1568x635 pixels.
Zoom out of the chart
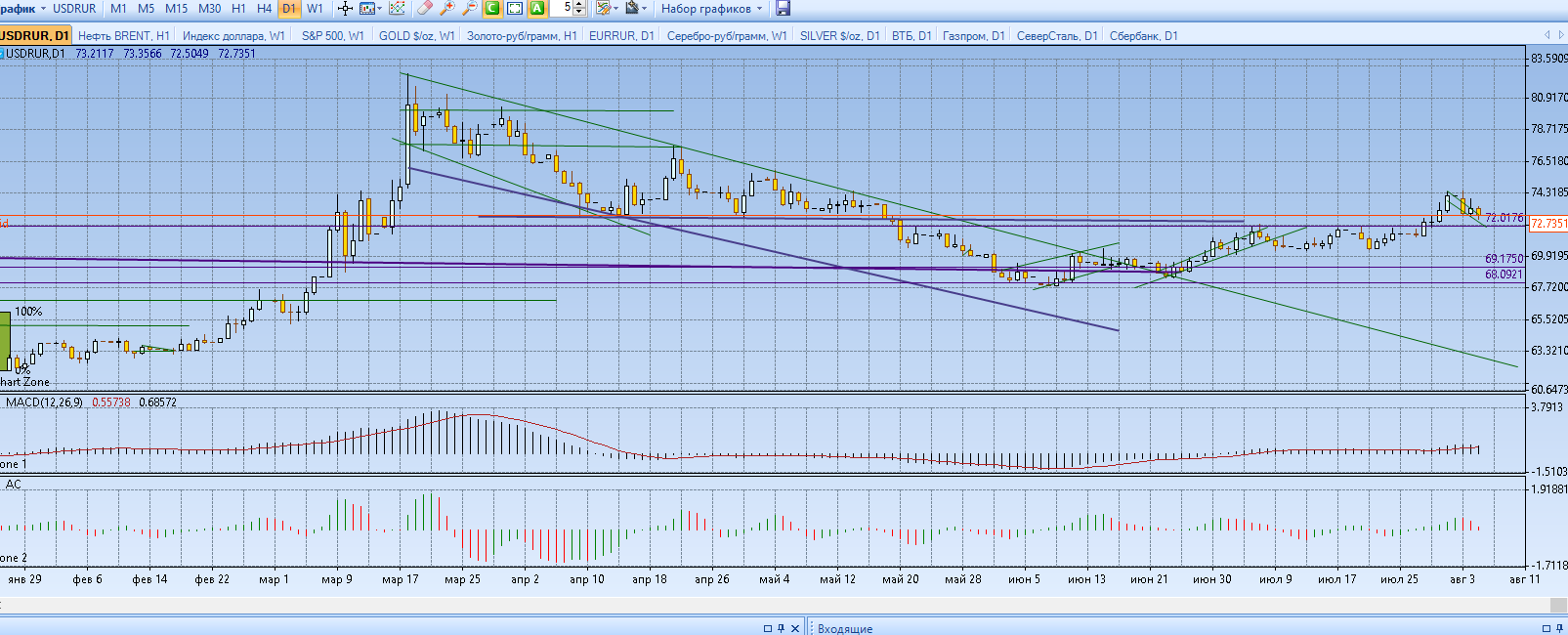469,9
